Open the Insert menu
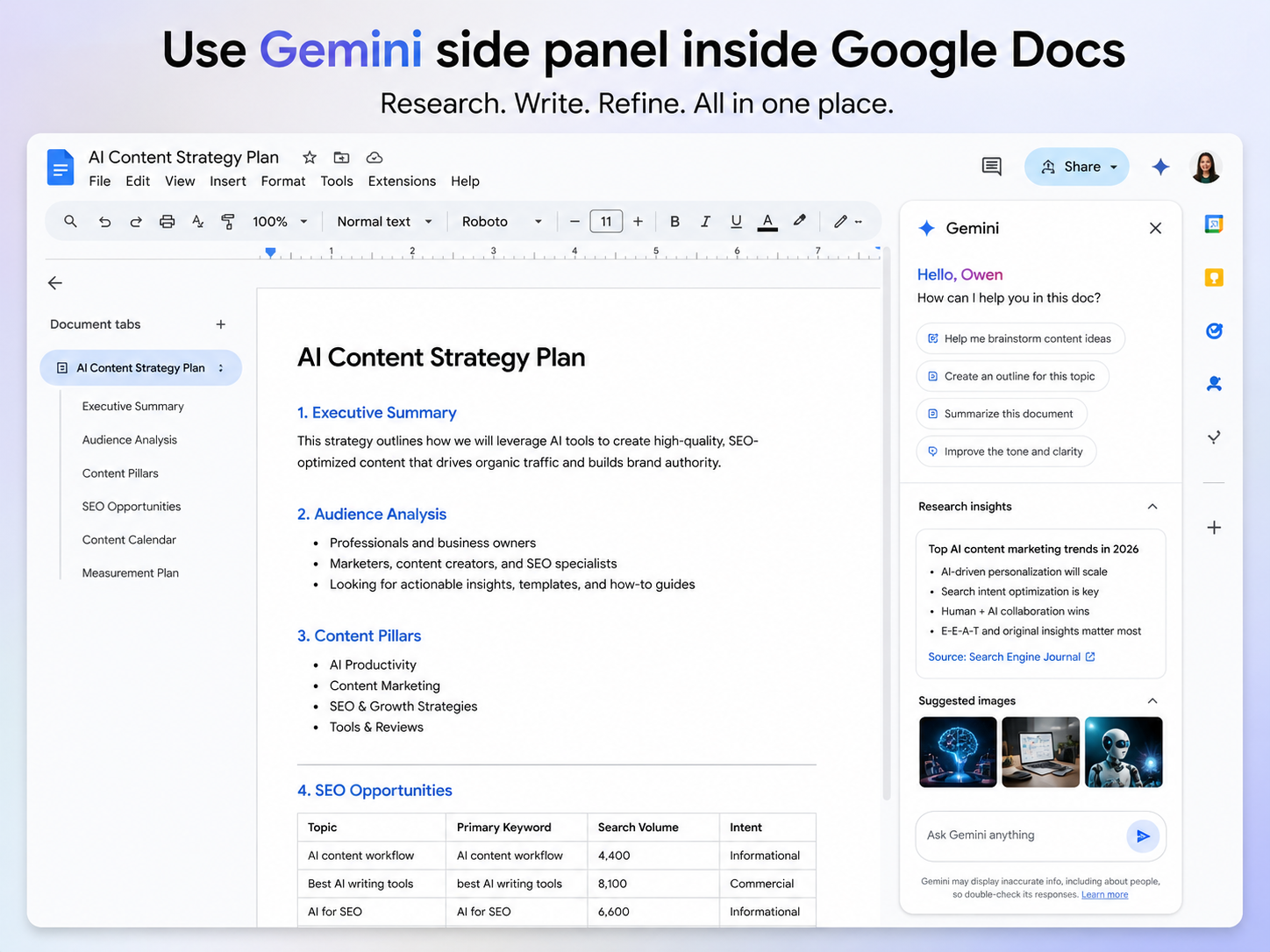This screenshot has height=952, width=1270. pos(228,181)
